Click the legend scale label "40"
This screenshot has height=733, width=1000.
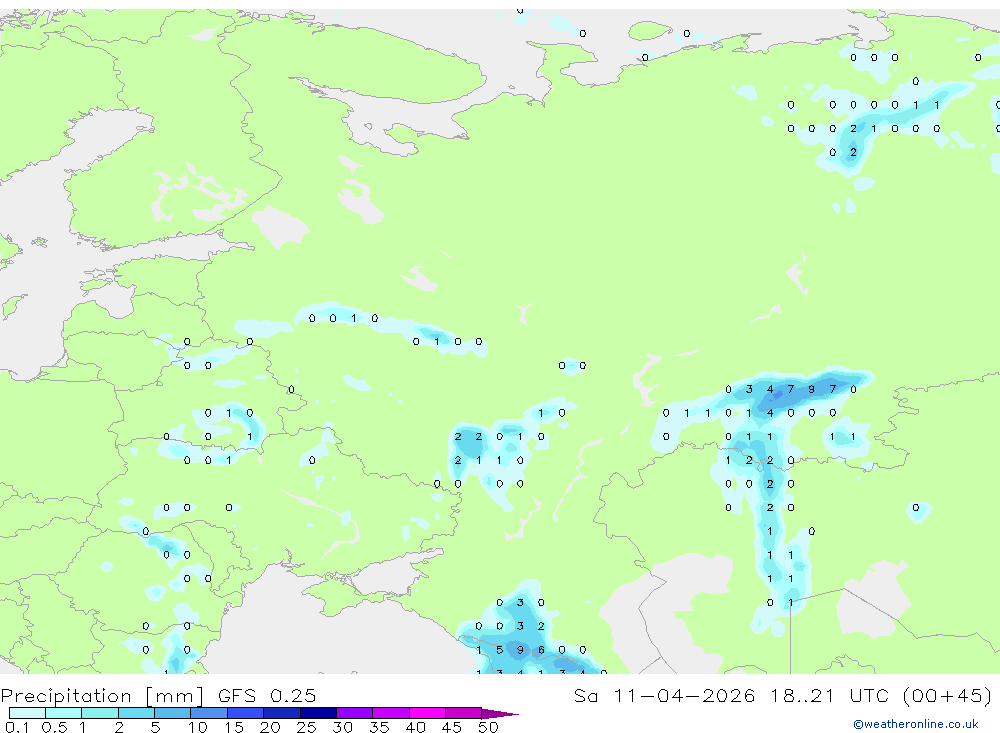coord(415,727)
